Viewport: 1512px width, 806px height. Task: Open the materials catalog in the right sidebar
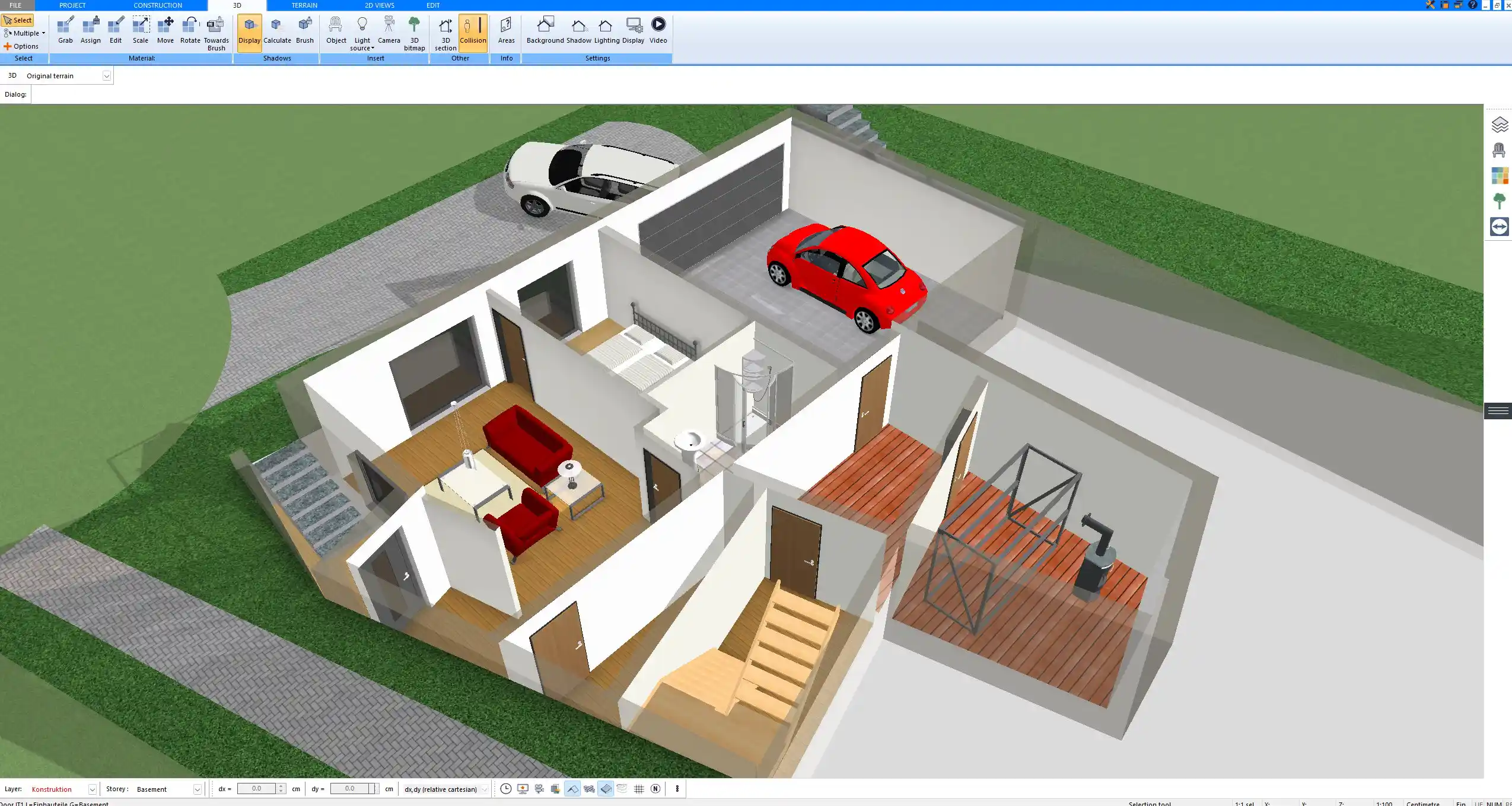pos(1500,174)
